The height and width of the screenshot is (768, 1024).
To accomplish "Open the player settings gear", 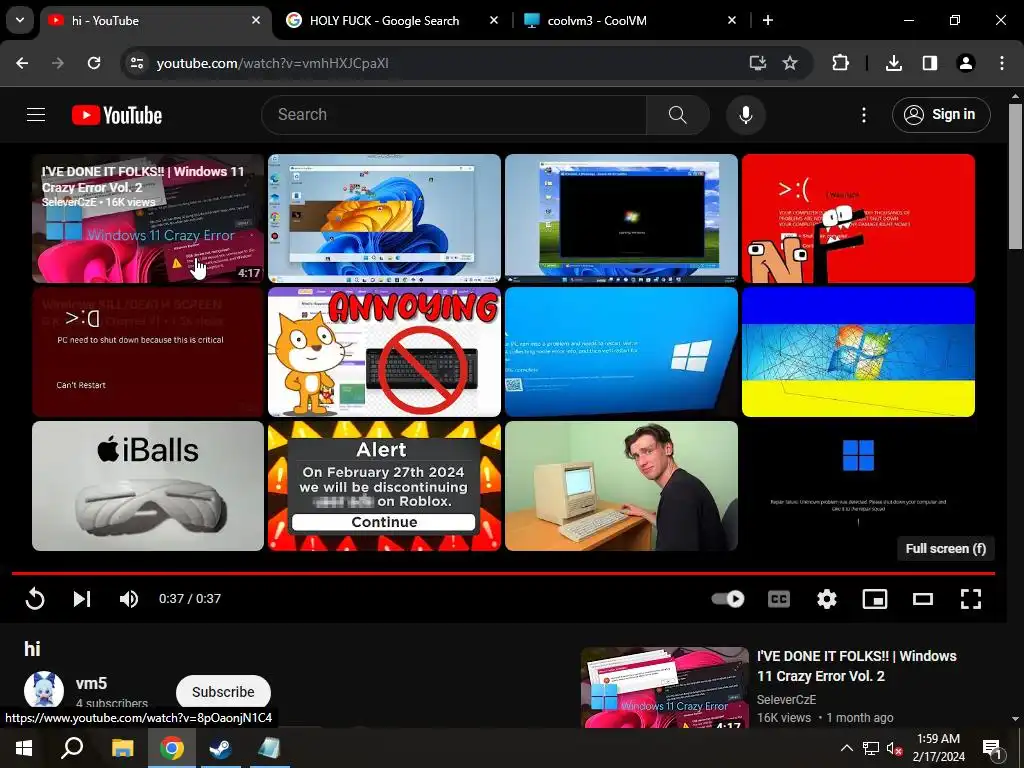I will 827,599.
